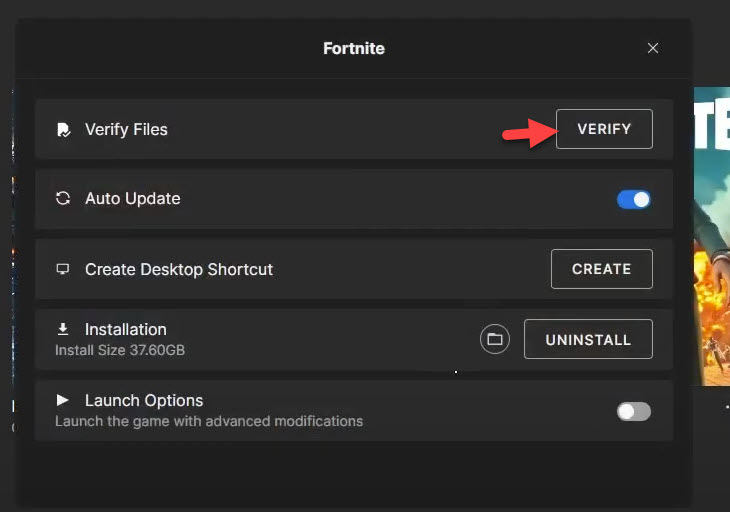The height and width of the screenshot is (512, 730).
Task: Click the Auto Update label
Action: [x=132, y=199]
